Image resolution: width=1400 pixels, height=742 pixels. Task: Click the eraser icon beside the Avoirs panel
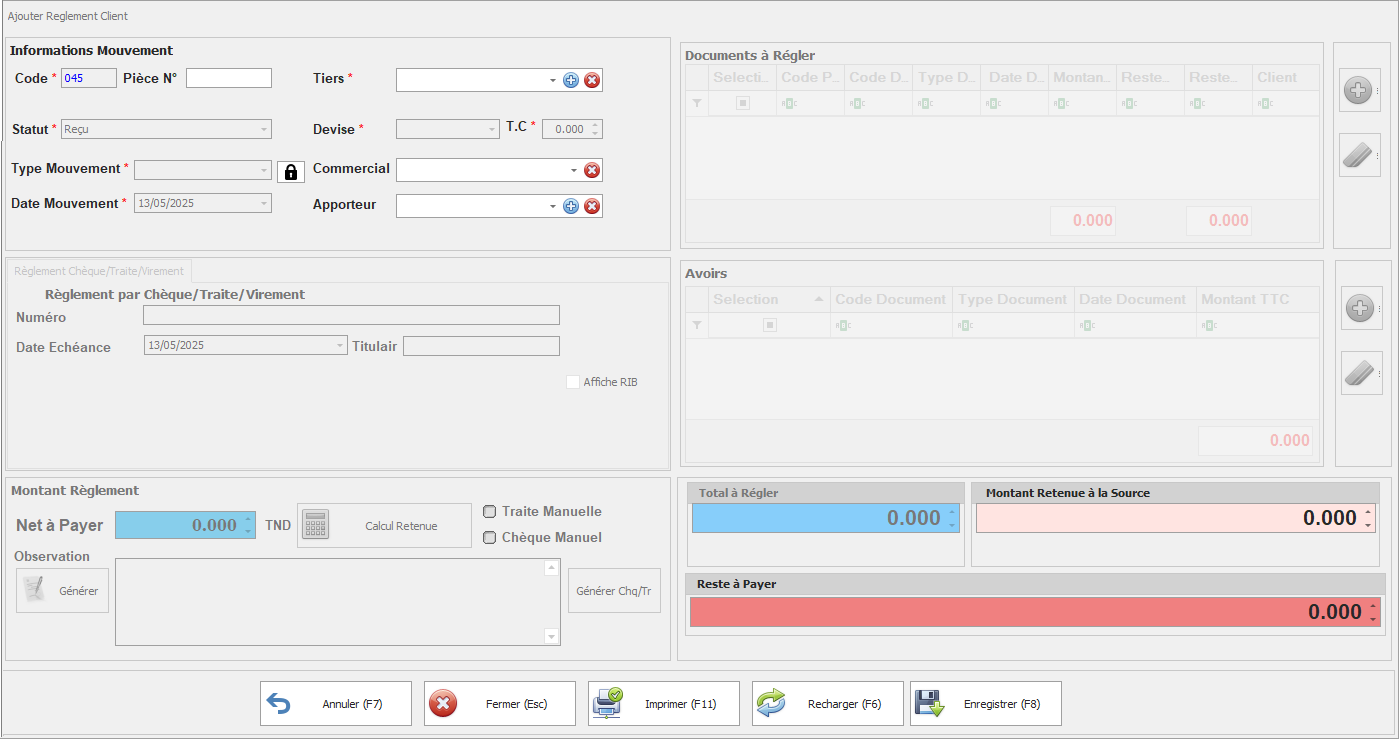coord(1361,373)
